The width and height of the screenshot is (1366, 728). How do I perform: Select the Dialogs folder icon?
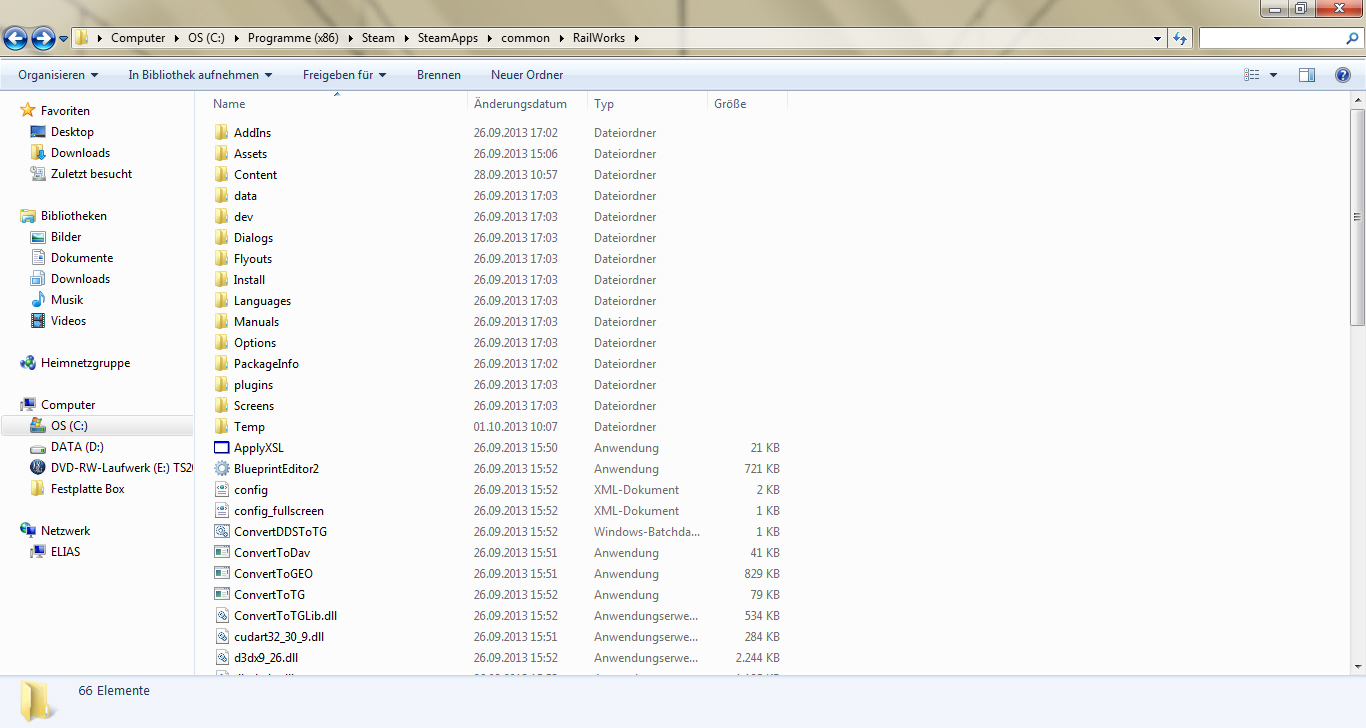[222, 238]
